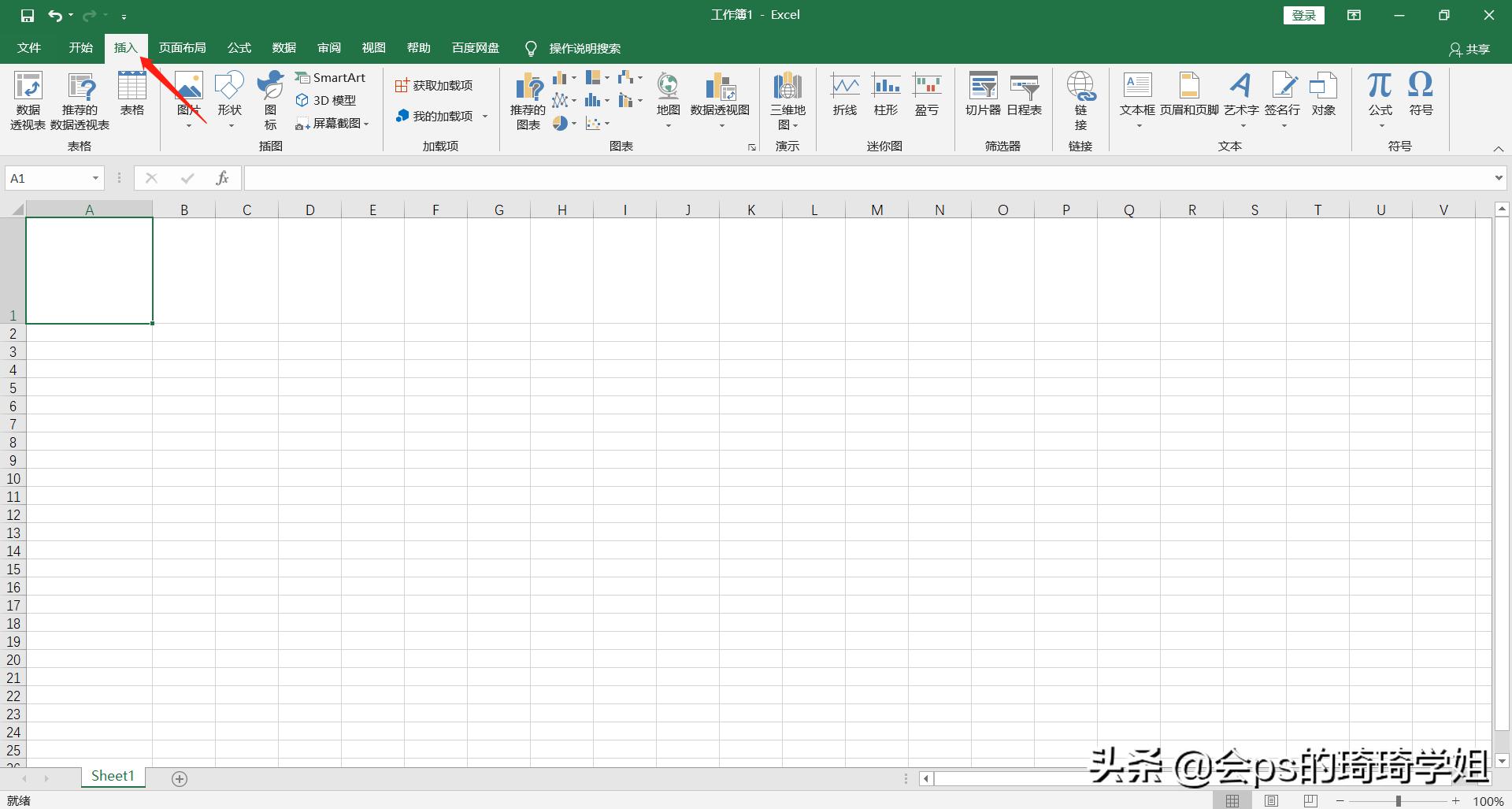Insert a 符号 symbol
The height and width of the screenshot is (809, 1512).
click(1421, 95)
